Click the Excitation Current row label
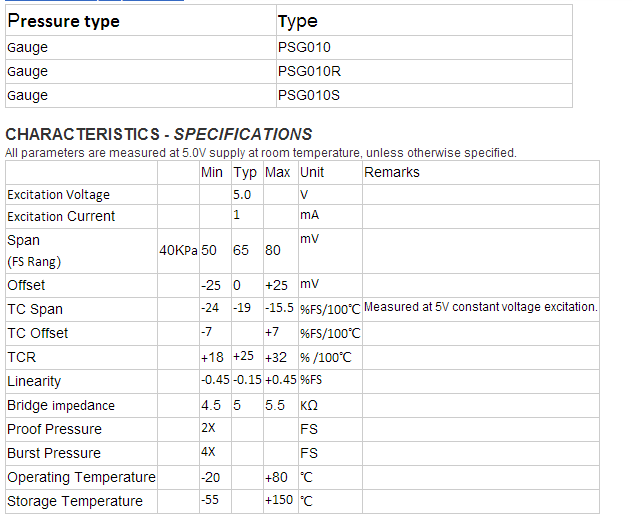This screenshot has width=632, height=526. coord(61,216)
